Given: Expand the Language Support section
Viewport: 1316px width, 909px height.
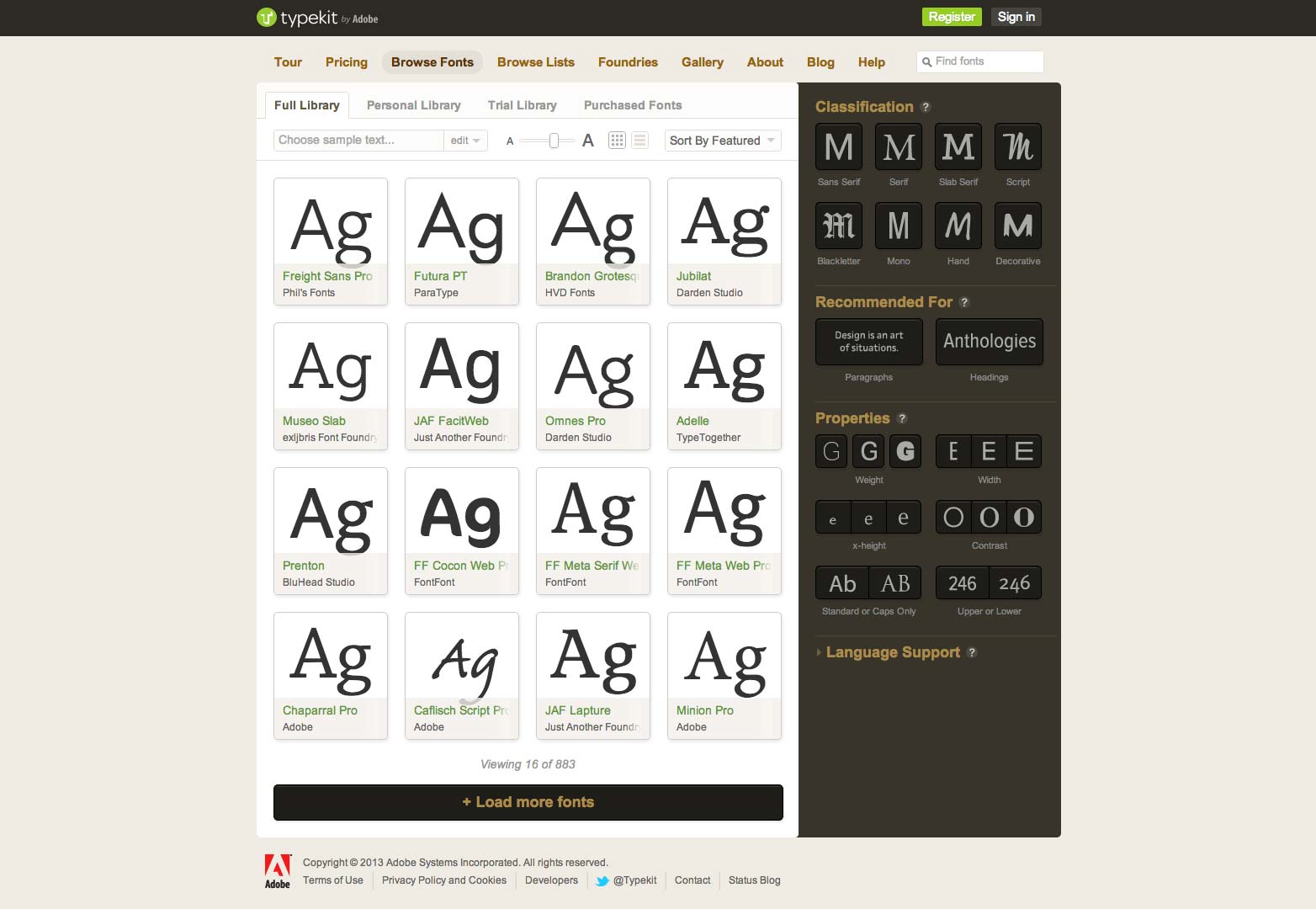Looking at the screenshot, I should [893, 652].
